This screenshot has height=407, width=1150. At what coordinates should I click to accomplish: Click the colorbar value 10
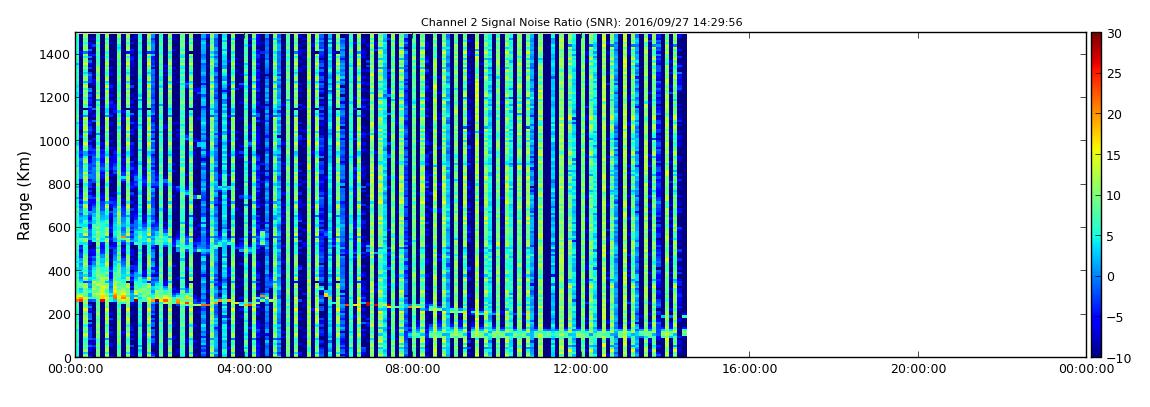1114,196
